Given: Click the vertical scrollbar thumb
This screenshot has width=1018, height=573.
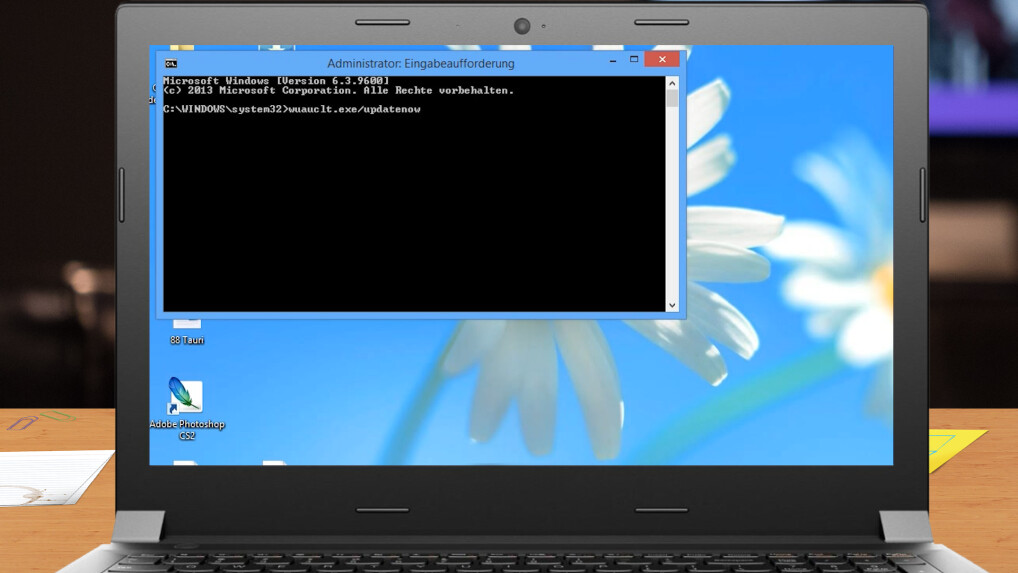Looking at the screenshot, I should [x=672, y=99].
